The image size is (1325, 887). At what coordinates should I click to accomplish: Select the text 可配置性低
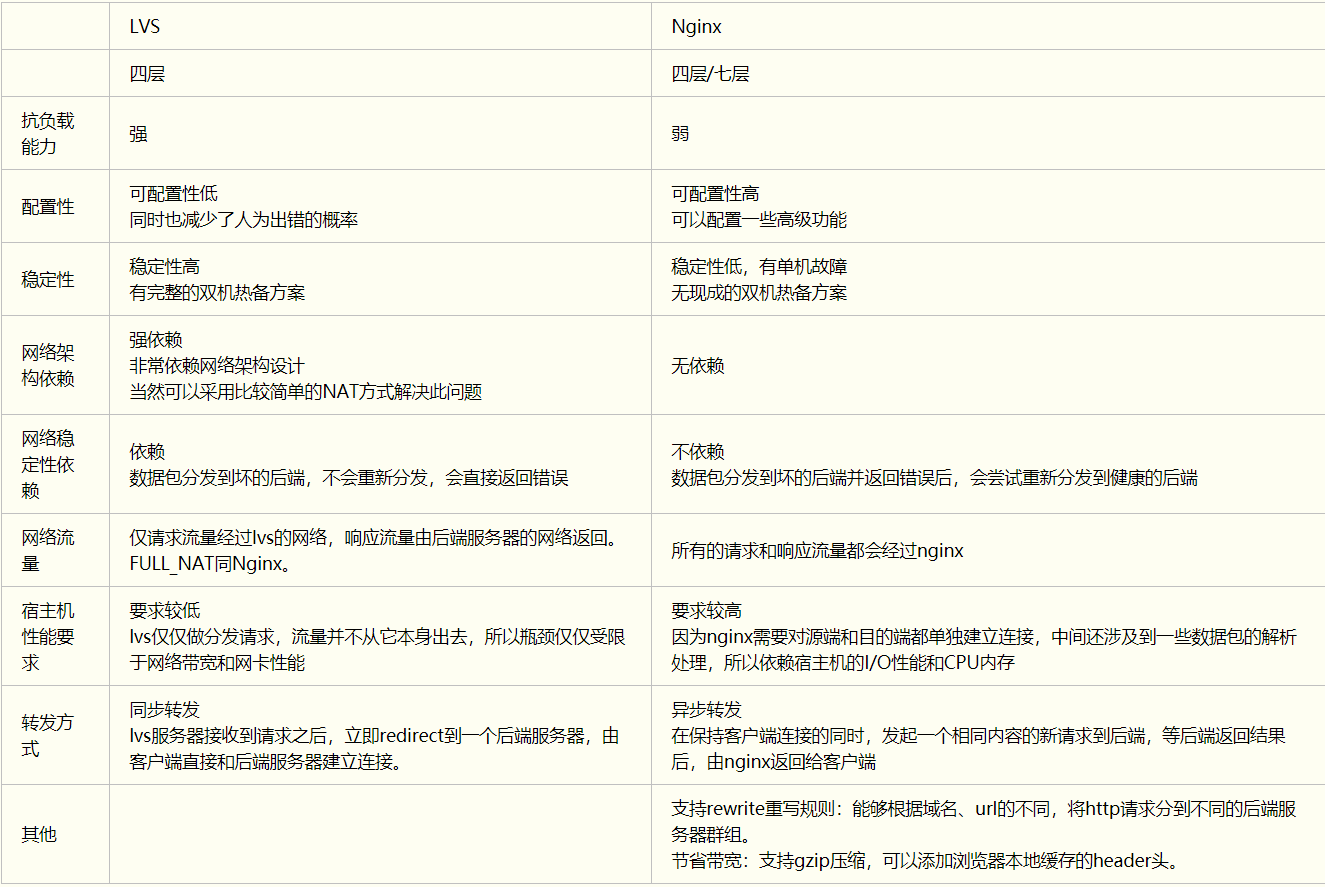pos(174,194)
